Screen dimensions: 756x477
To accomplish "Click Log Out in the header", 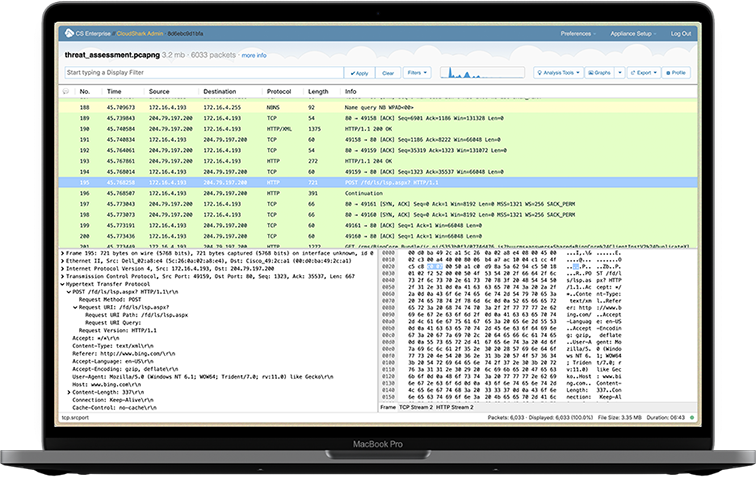I will [x=680, y=34].
